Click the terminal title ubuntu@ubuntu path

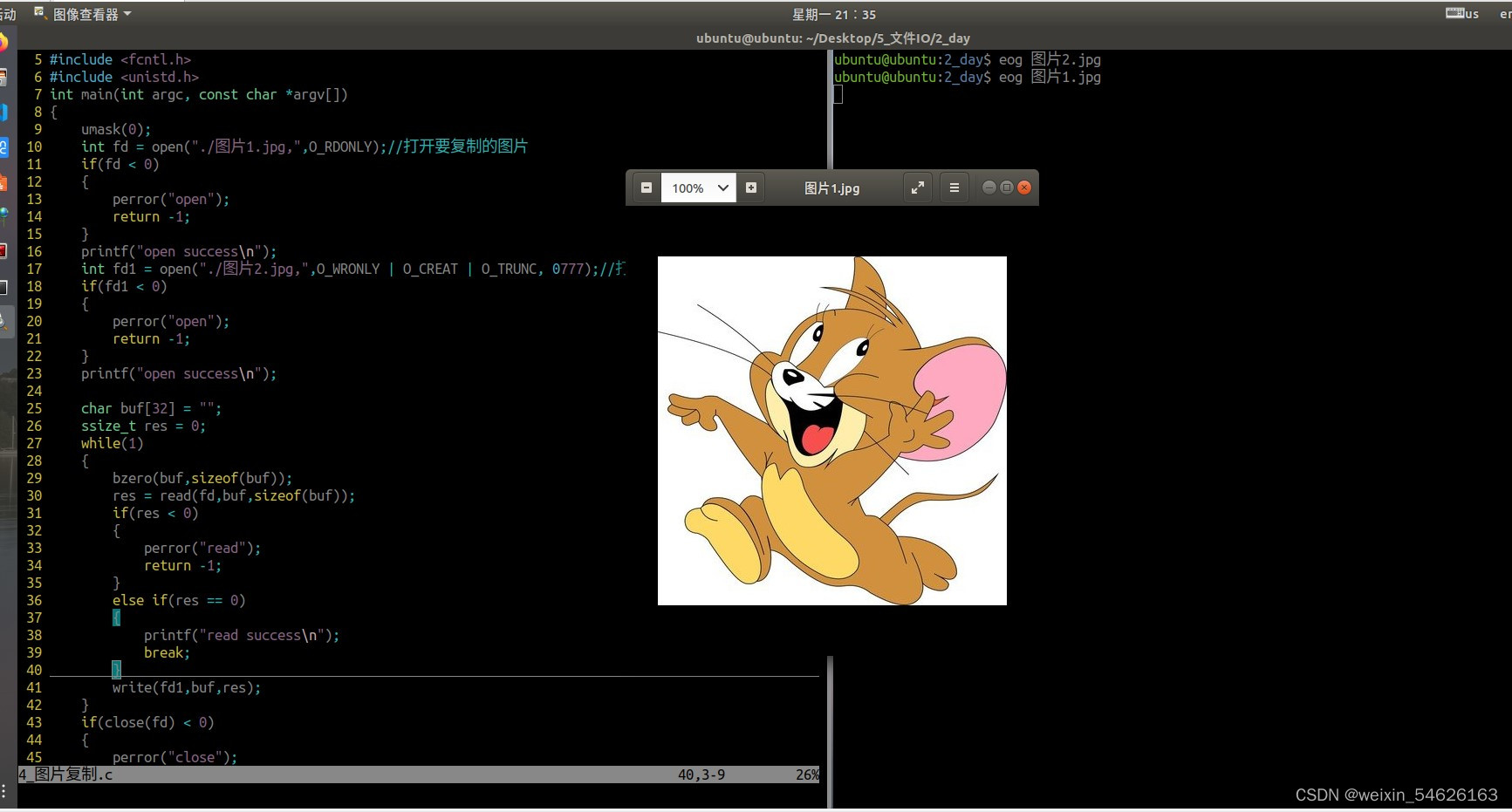(832, 38)
